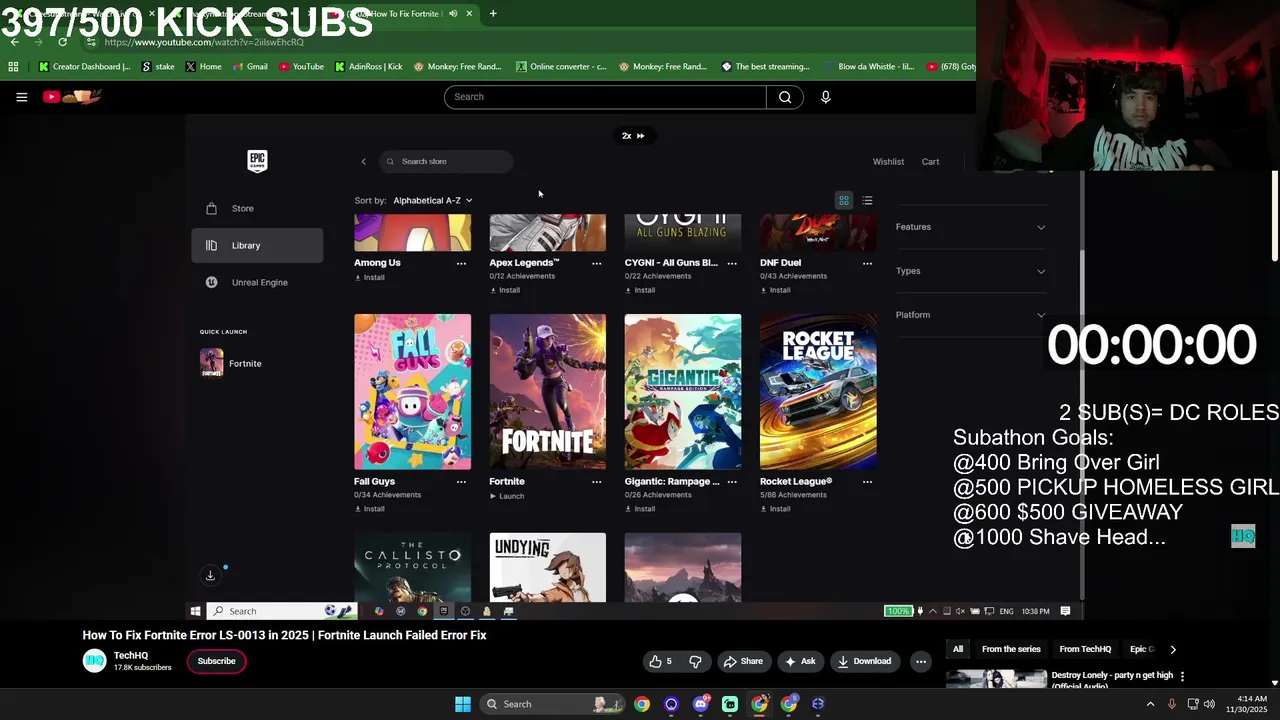Open options for Destroy Lonely suggested video
Image resolution: width=1280 pixels, height=720 pixels.
click(x=1182, y=676)
